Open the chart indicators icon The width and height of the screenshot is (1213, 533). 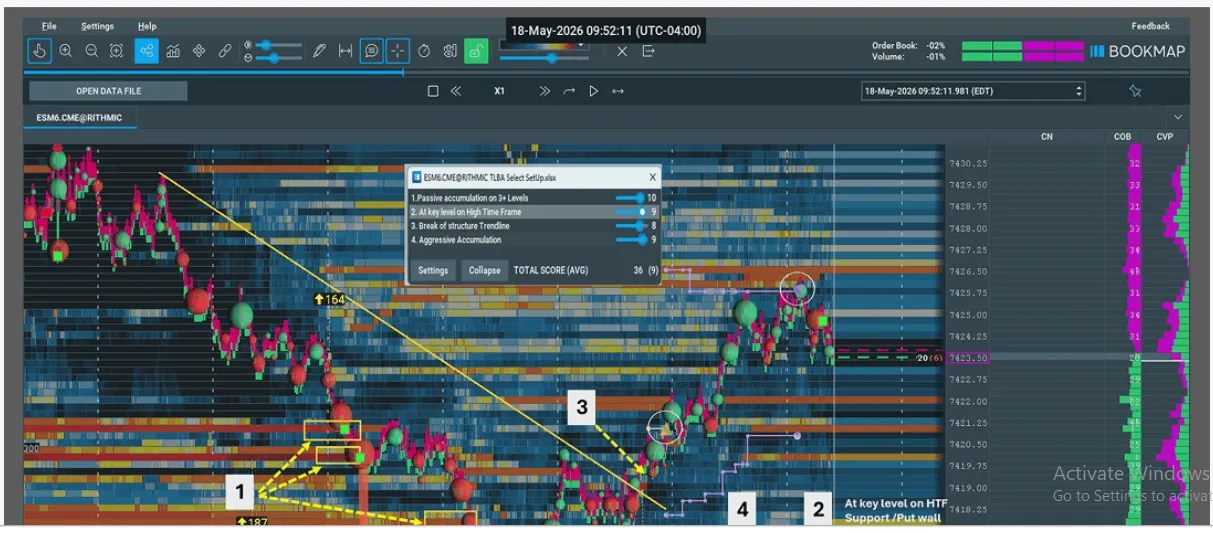(x=173, y=51)
